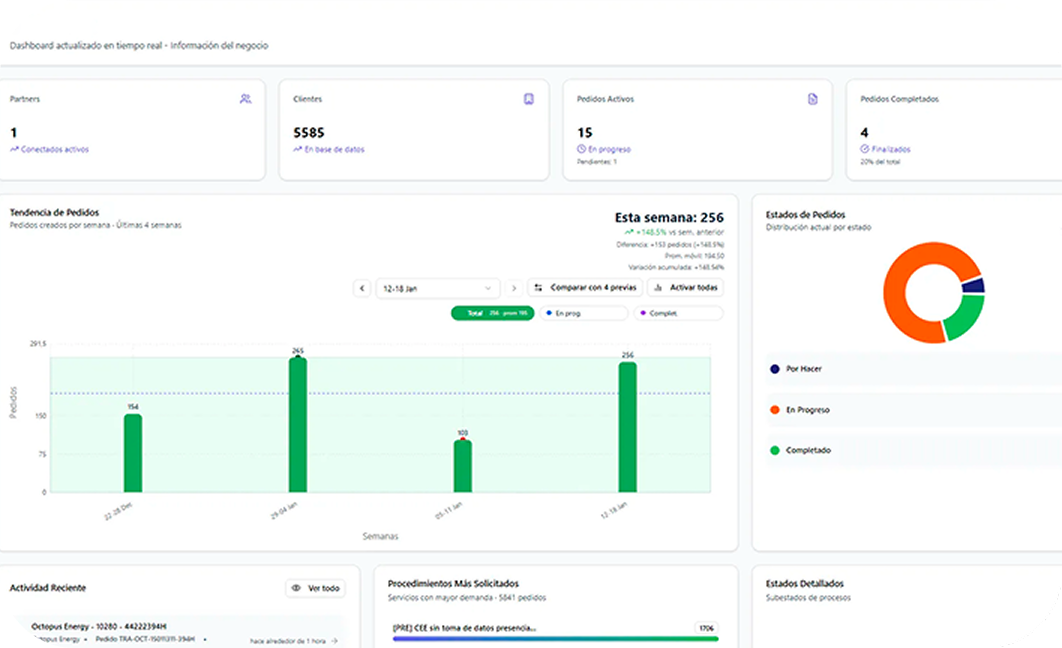Open the Octopus Energy activity arrow
Screen dimensions: 1062x648
pos(334,640)
